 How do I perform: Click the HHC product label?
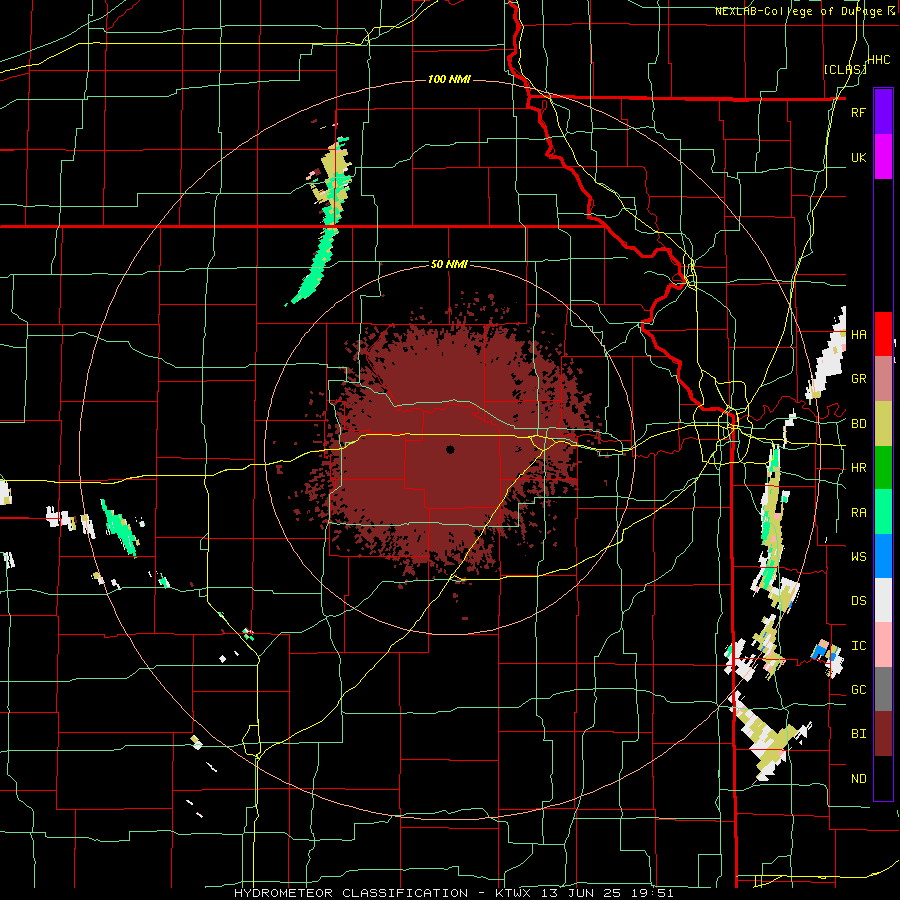click(x=879, y=60)
